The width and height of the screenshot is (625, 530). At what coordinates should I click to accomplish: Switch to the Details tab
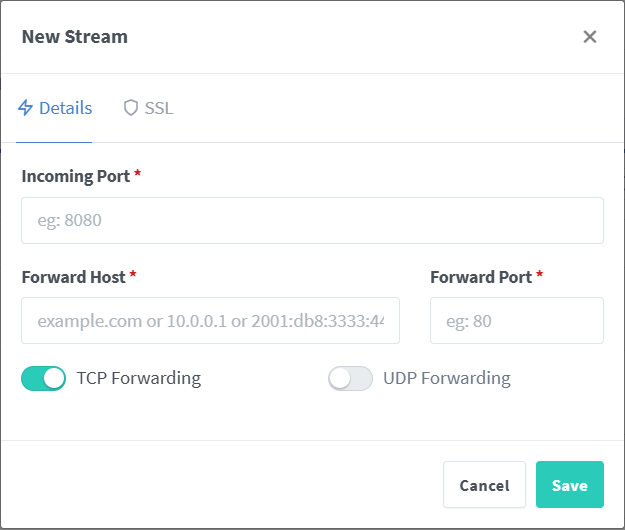tap(55, 108)
